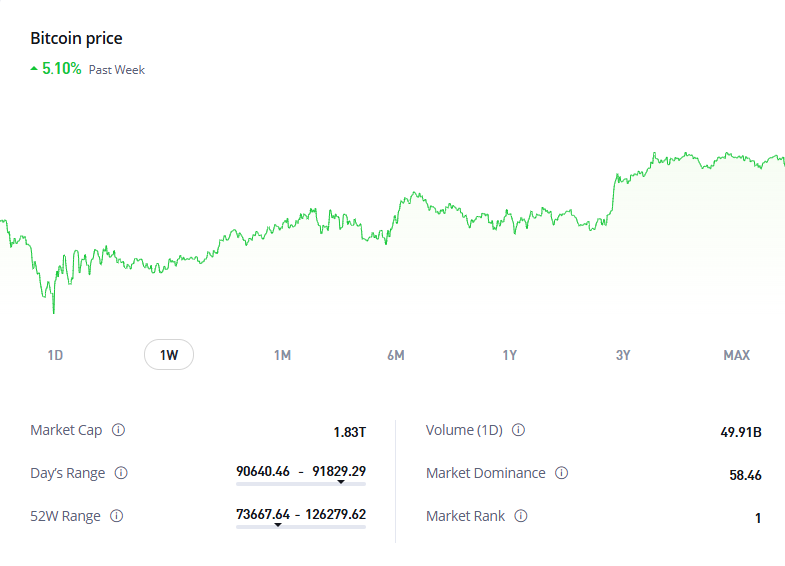Switch chart to 1Y range

coord(510,355)
